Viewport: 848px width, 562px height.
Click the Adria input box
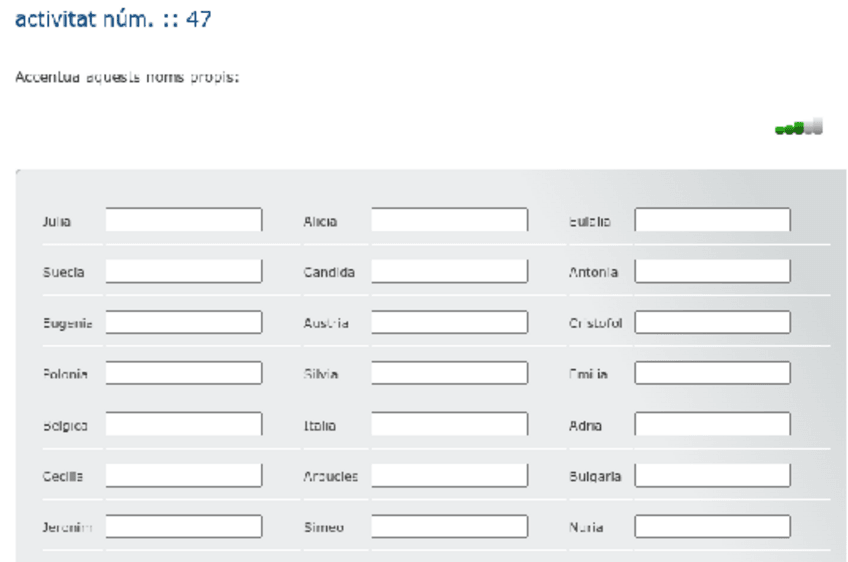pyautogui.click(x=712, y=425)
